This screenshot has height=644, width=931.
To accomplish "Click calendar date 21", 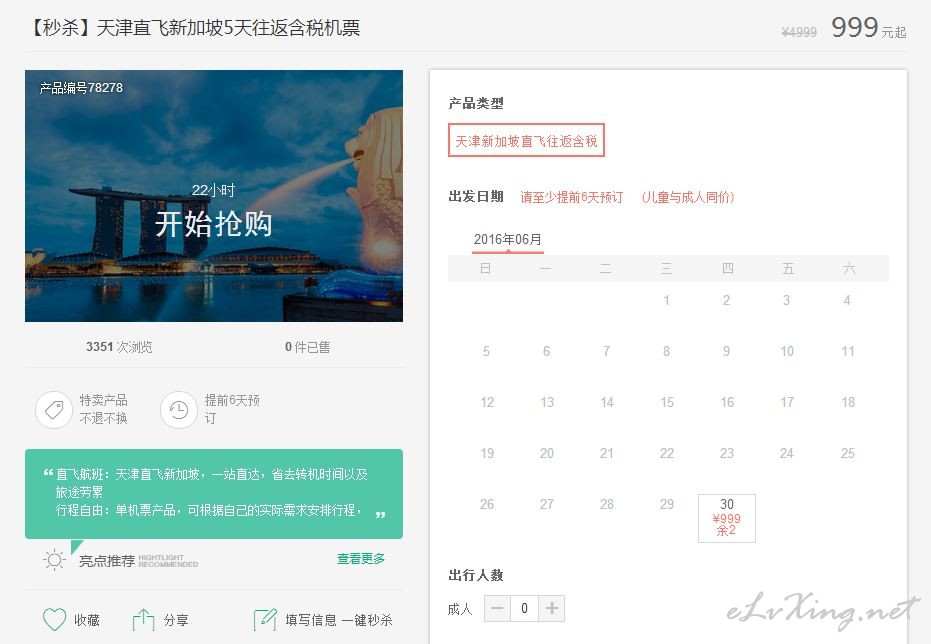I will click(x=606, y=453).
